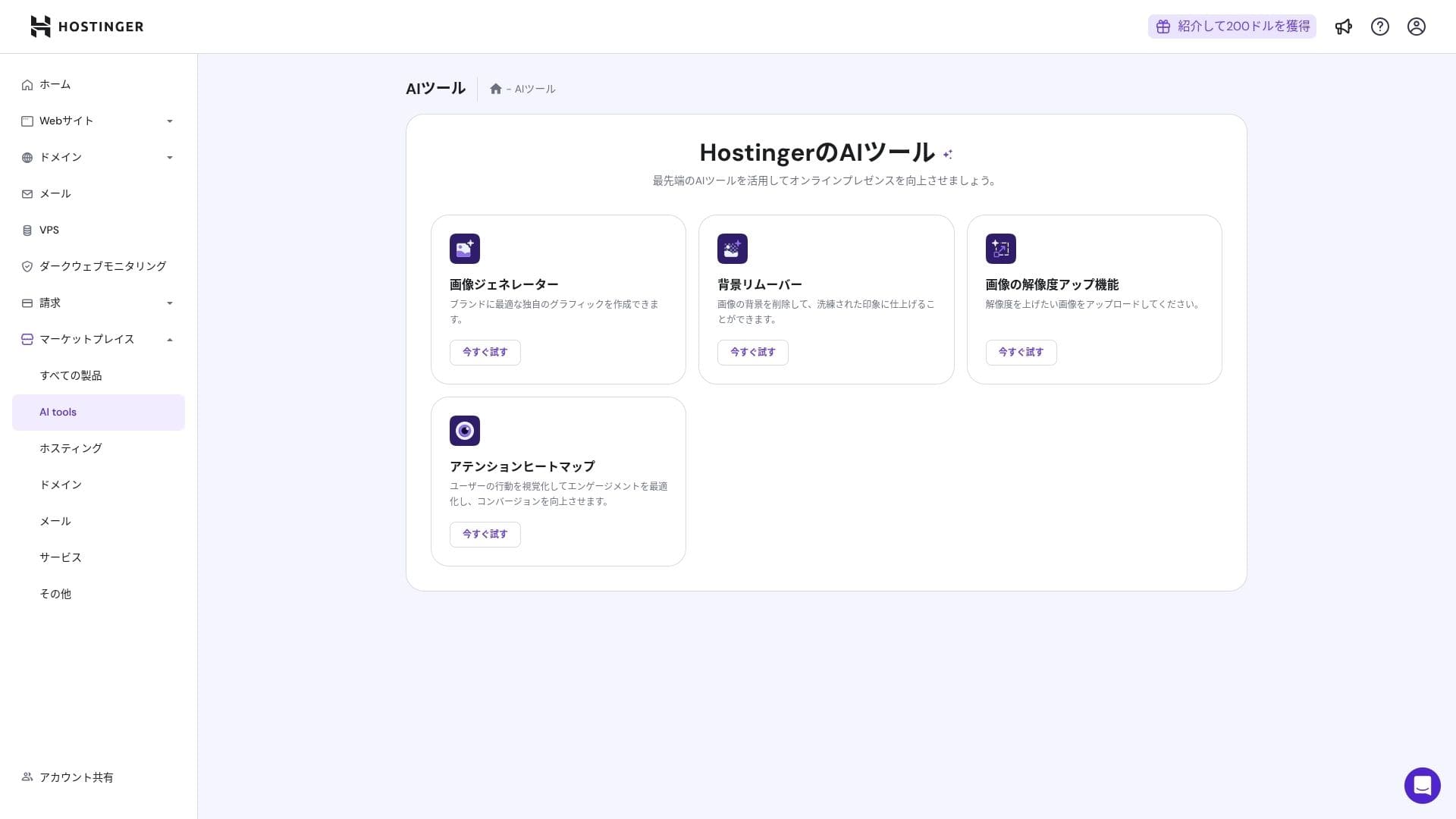Click the sparkle icon beside HostingerのAIツール
The image size is (1456, 819).
[x=947, y=154]
